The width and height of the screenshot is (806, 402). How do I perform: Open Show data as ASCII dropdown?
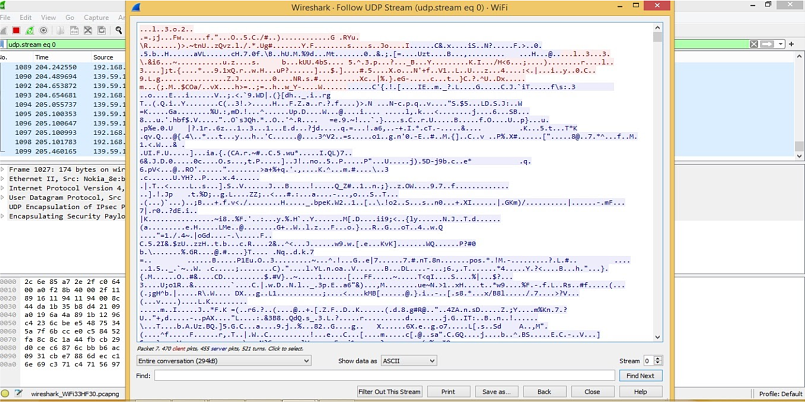(x=409, y=361)
